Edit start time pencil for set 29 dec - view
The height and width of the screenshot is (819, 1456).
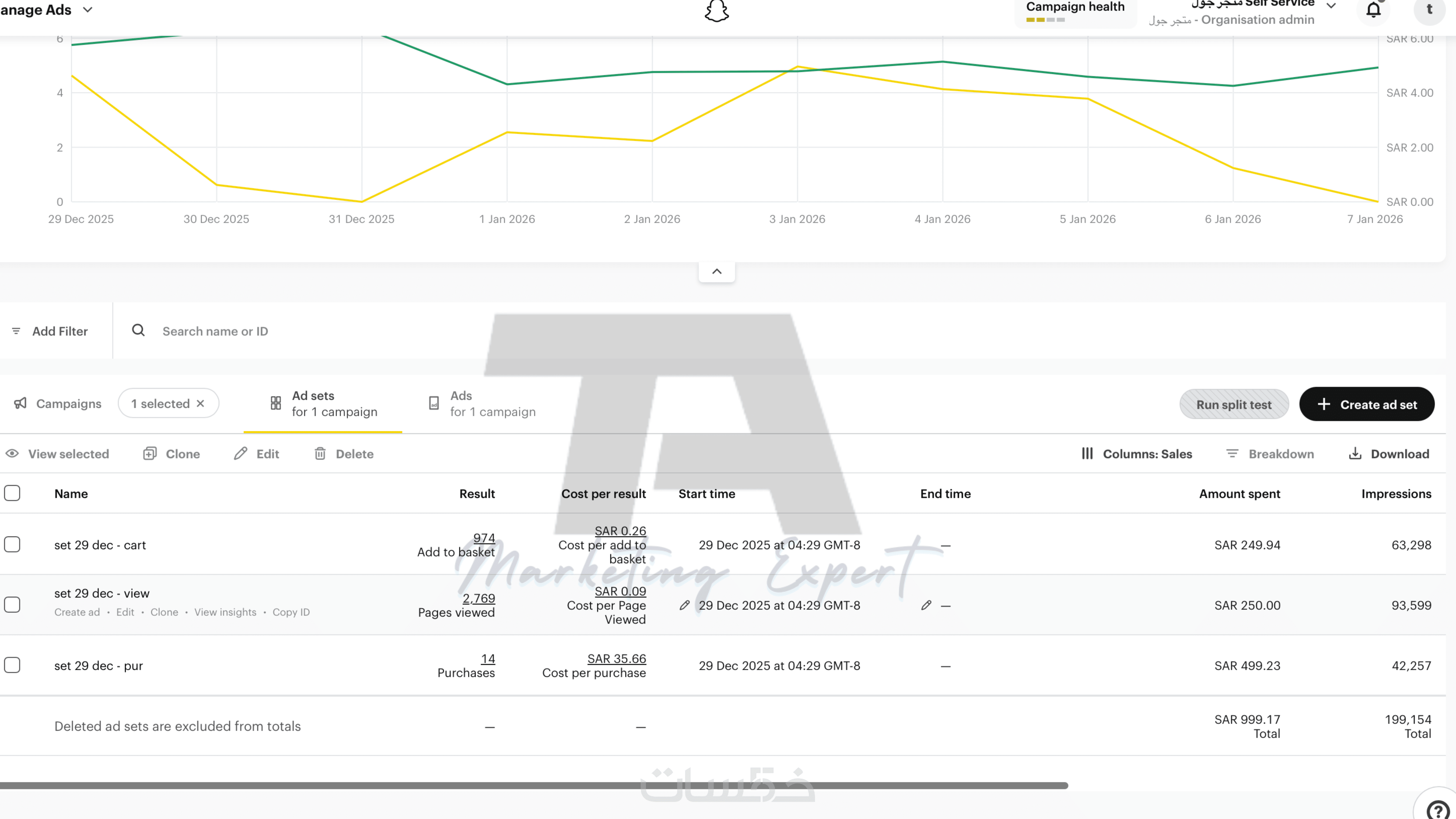pyautogui.click(x=684, y=605)
